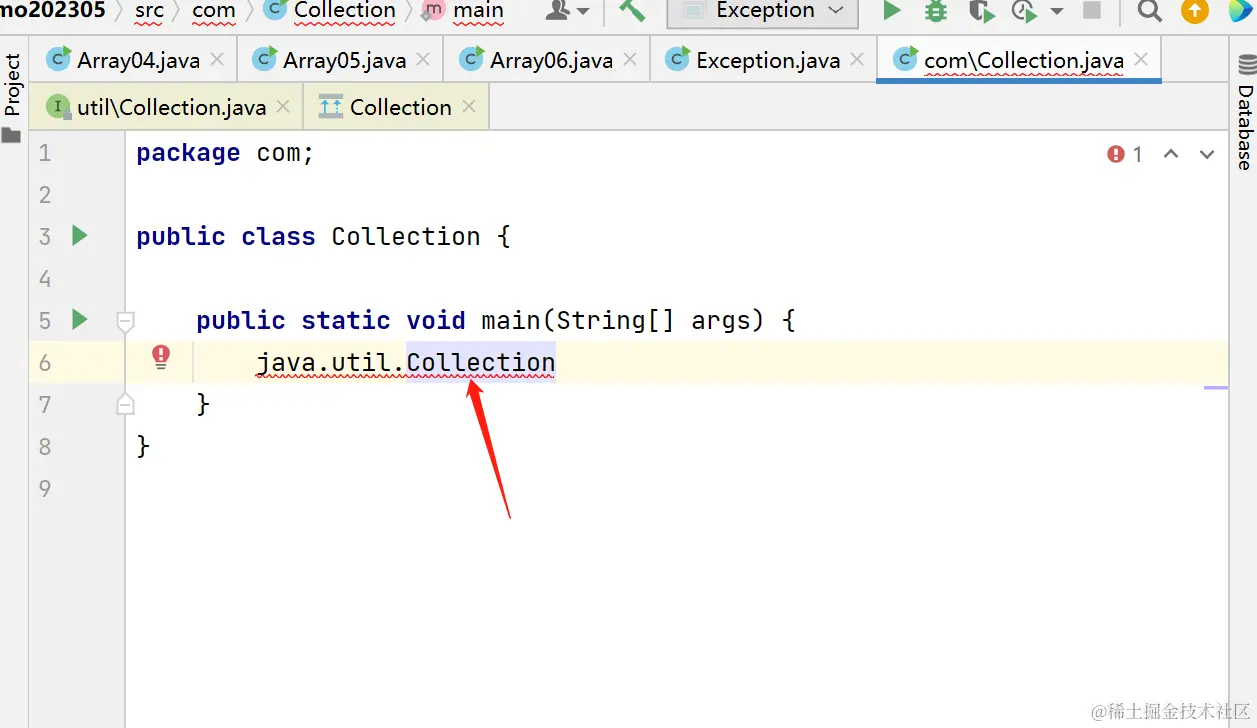Viewport: 1257px width, 728px height.
Task: Run the Exception configuration with green play
Action: point(891,11)
